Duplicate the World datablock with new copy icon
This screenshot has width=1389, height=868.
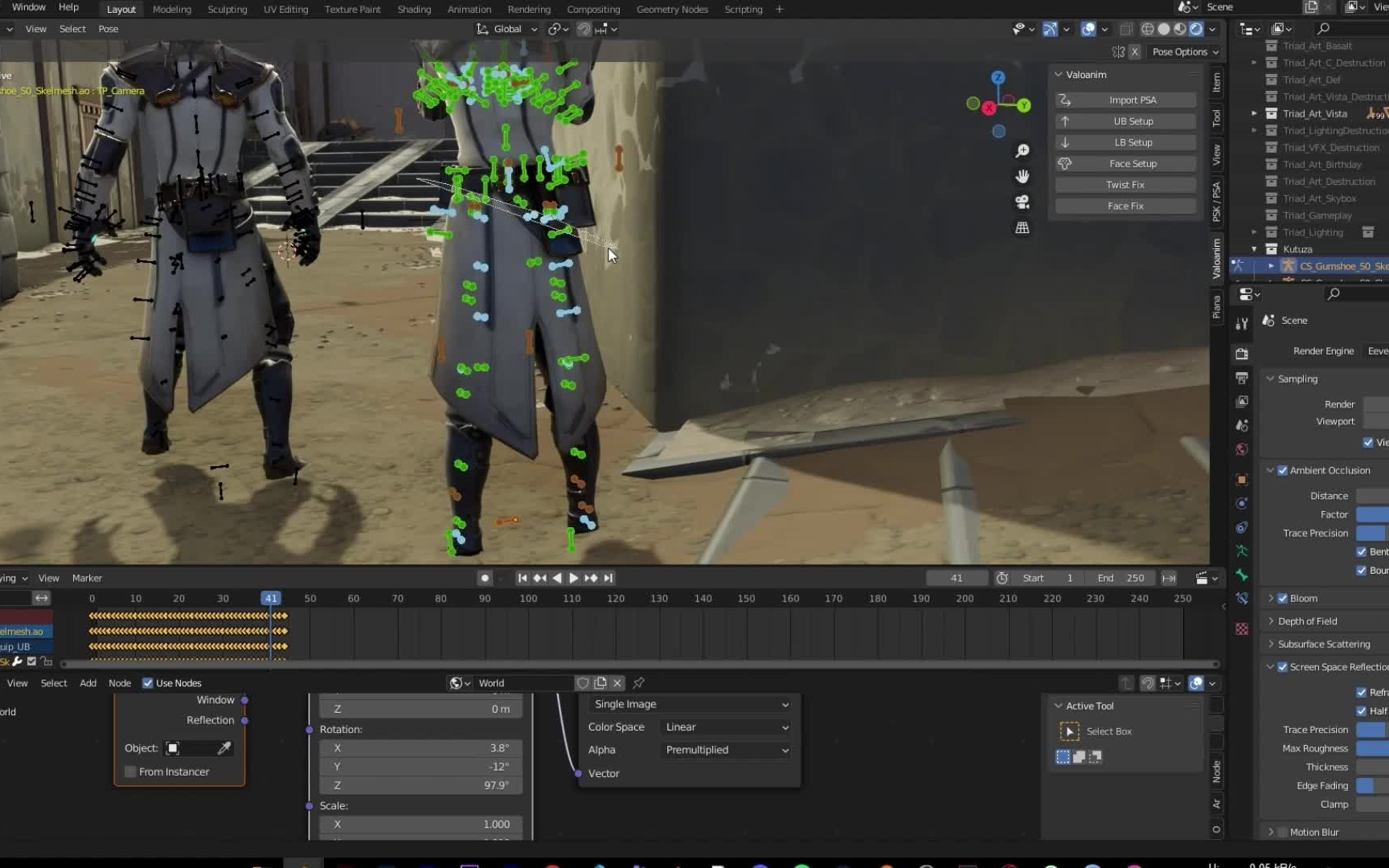tap(600, 683)
